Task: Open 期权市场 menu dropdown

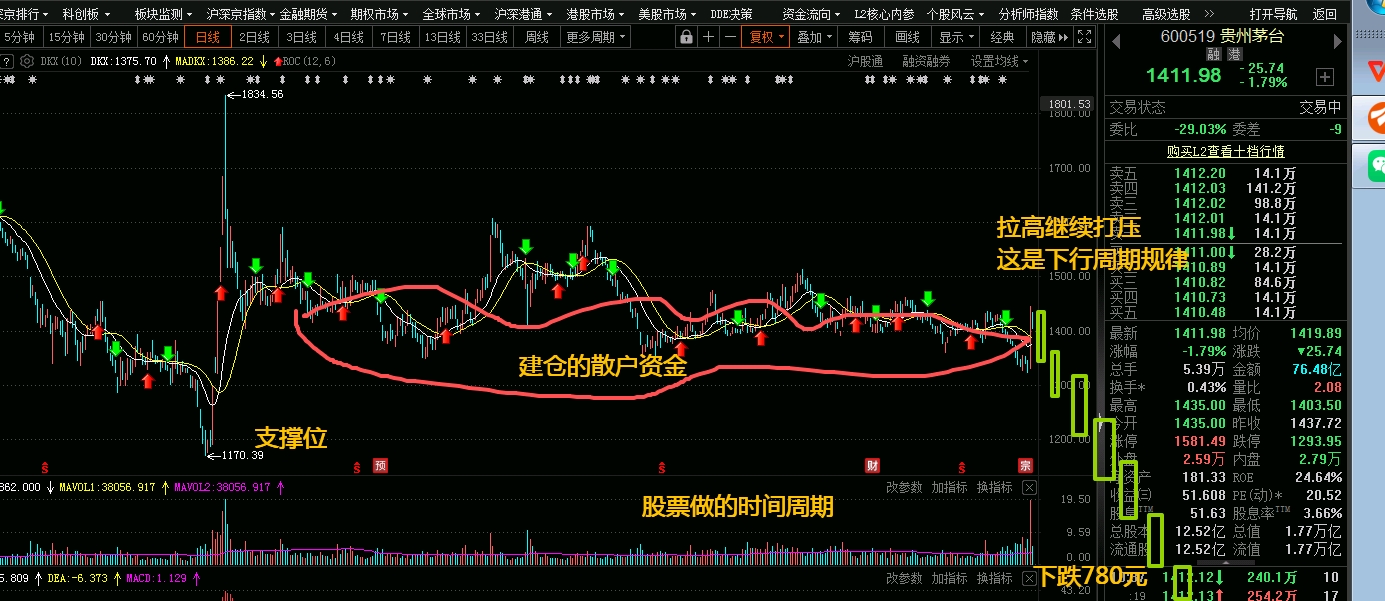Action: coord(380,14)
